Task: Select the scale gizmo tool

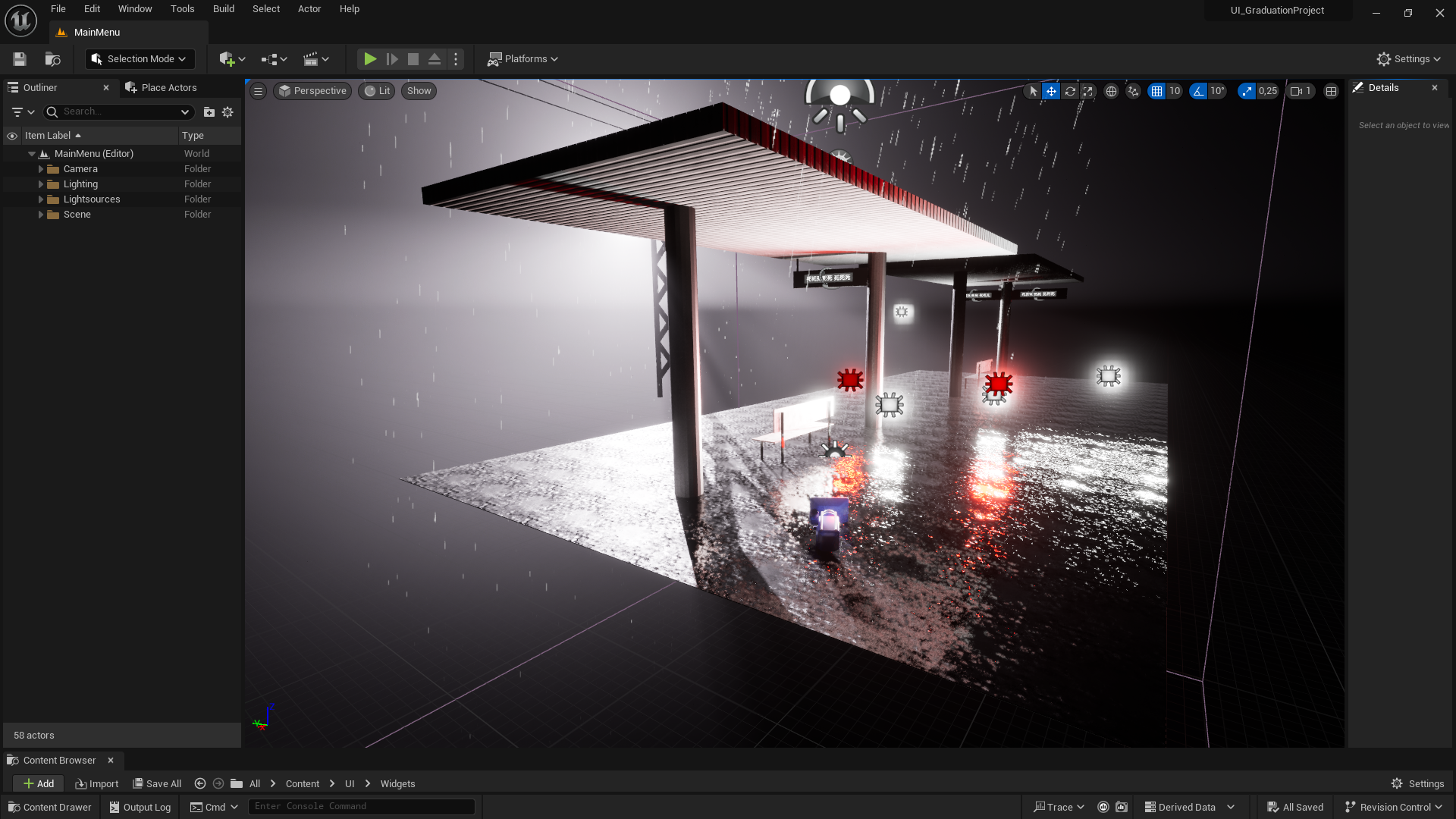Action: [x=1088, y=91]
